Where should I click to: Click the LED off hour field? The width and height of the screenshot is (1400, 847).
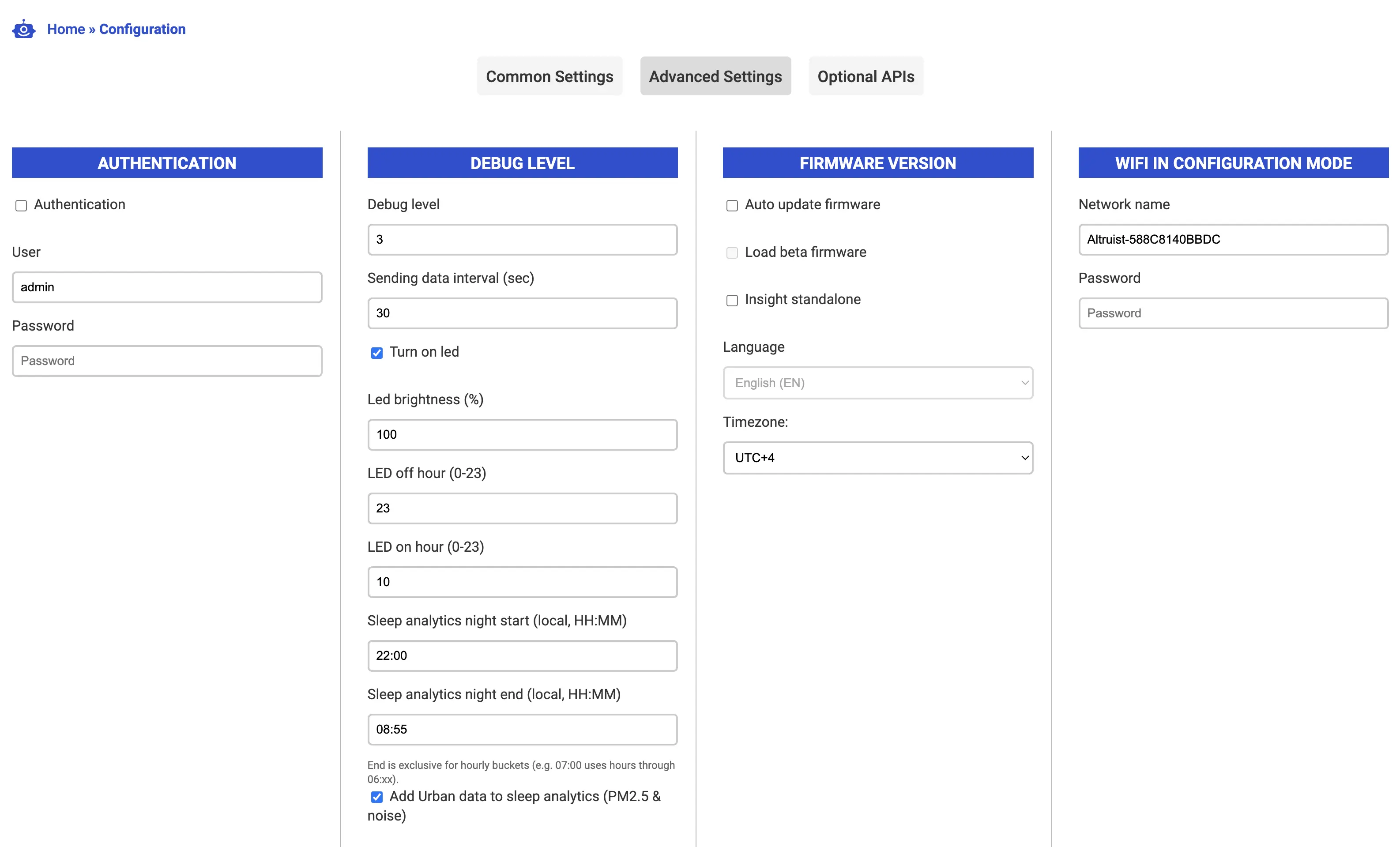[522, 508]
